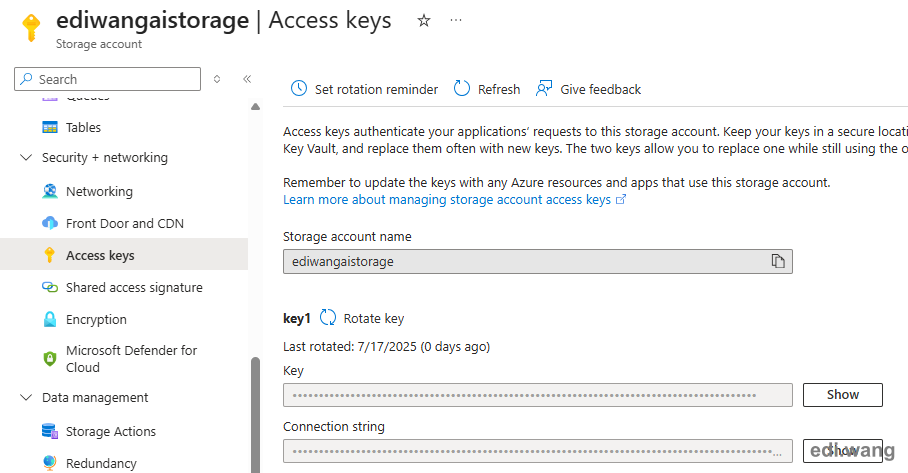Viewport: 908px width, 473px height.
Task: Click the circular Refresh arrow icon
Action: coord(462,89)
